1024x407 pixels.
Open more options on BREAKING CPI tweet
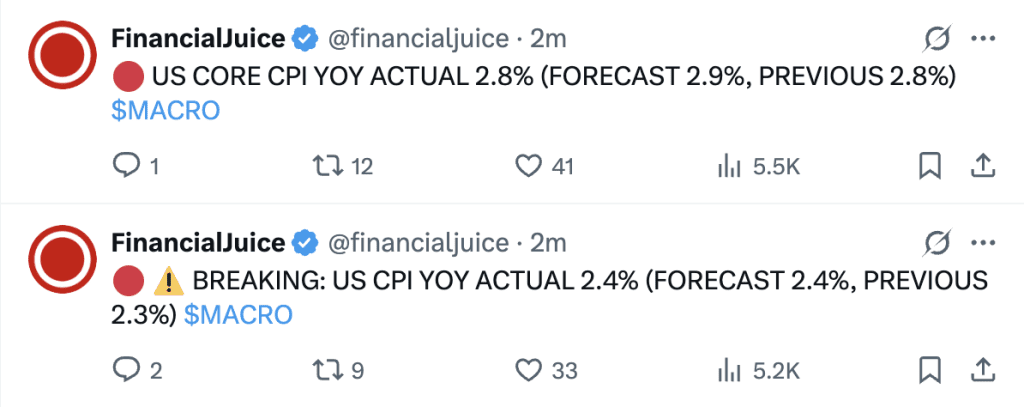982,243
